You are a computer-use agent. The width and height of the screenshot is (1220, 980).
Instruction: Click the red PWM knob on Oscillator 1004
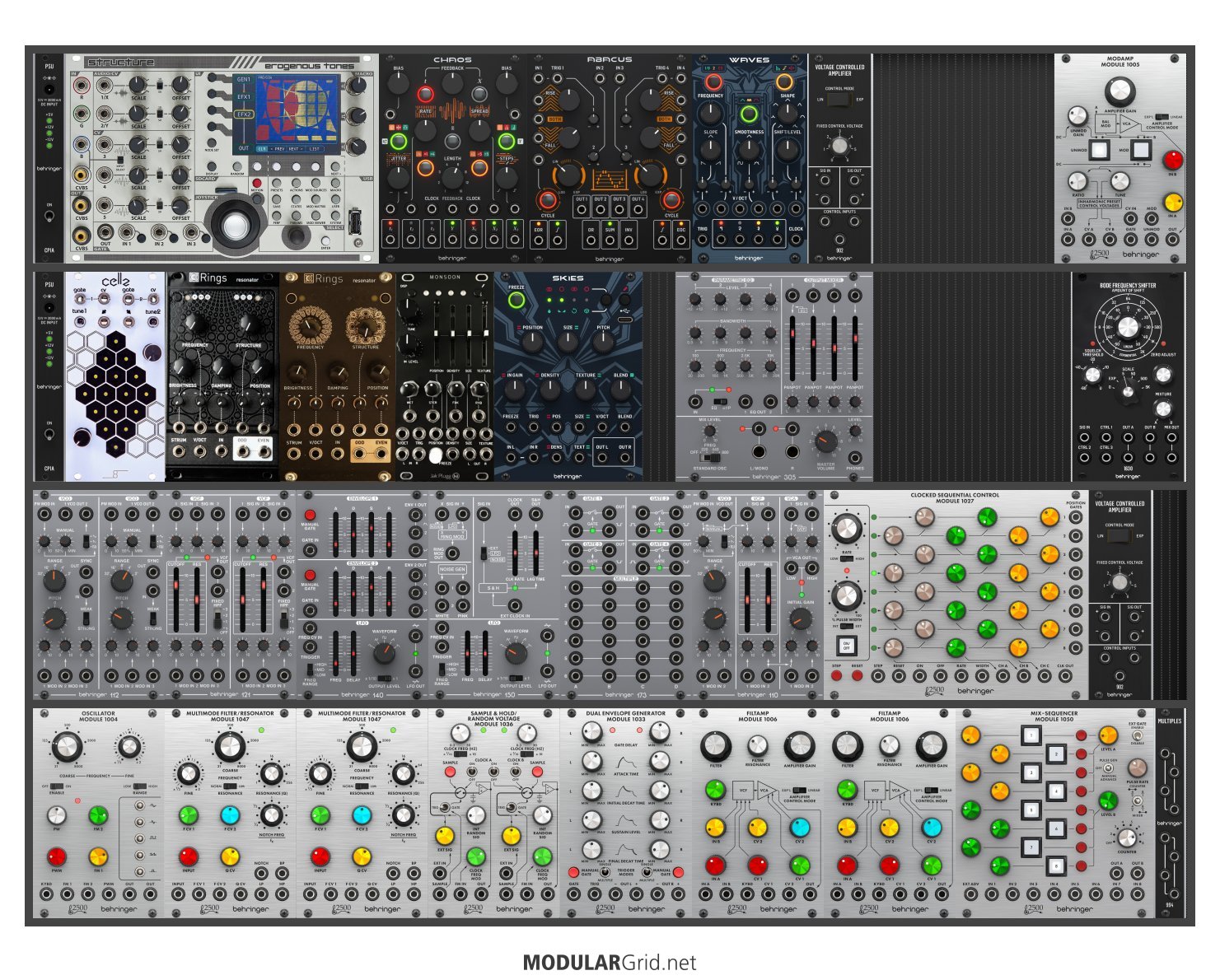pyautogui.click(x=57, y=856)
